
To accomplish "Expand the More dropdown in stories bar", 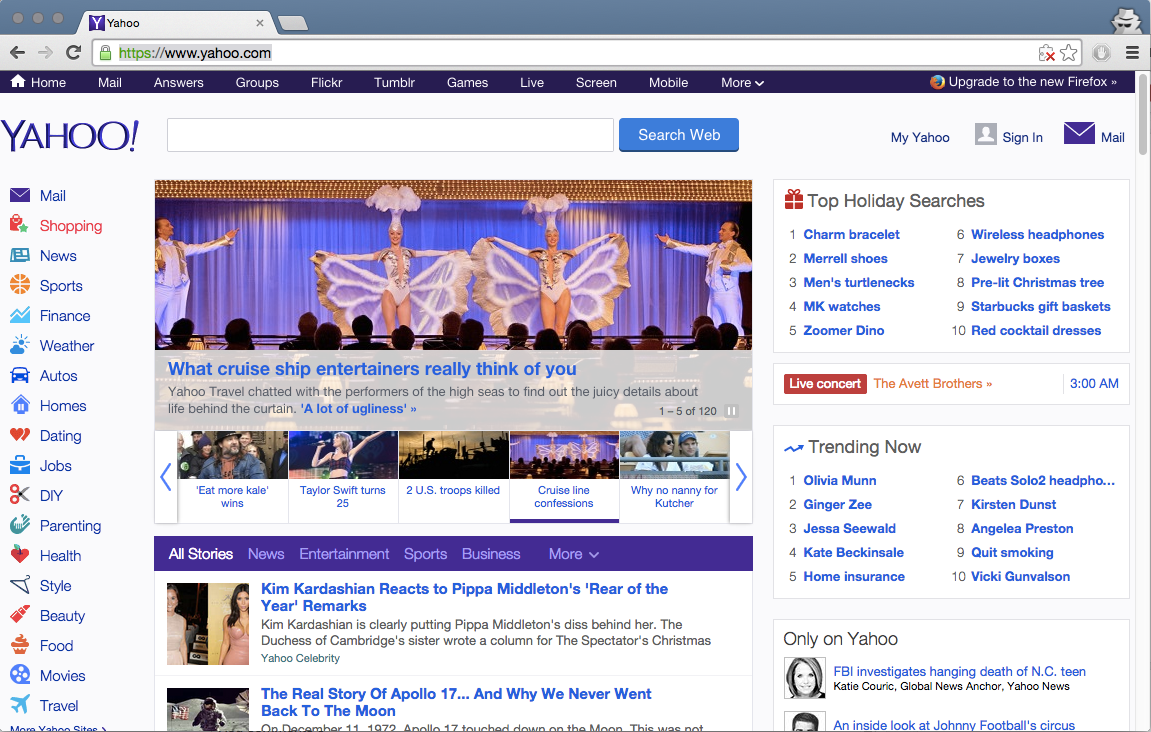I will [x=573, y=554].
